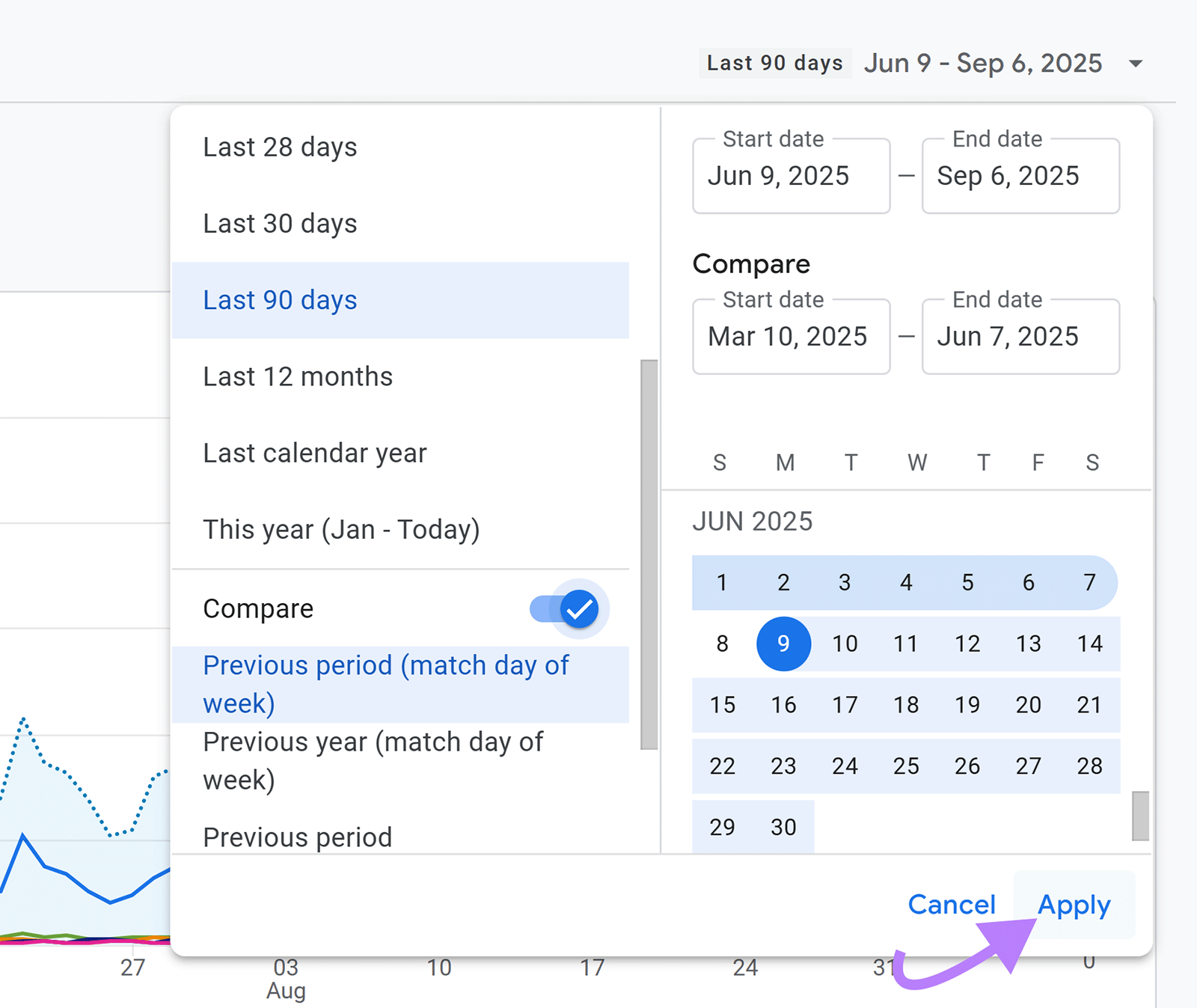Edit the End date field showing Sep 6, 2025
This screenshot has height=1008, width=1197.
[1020, 177]
